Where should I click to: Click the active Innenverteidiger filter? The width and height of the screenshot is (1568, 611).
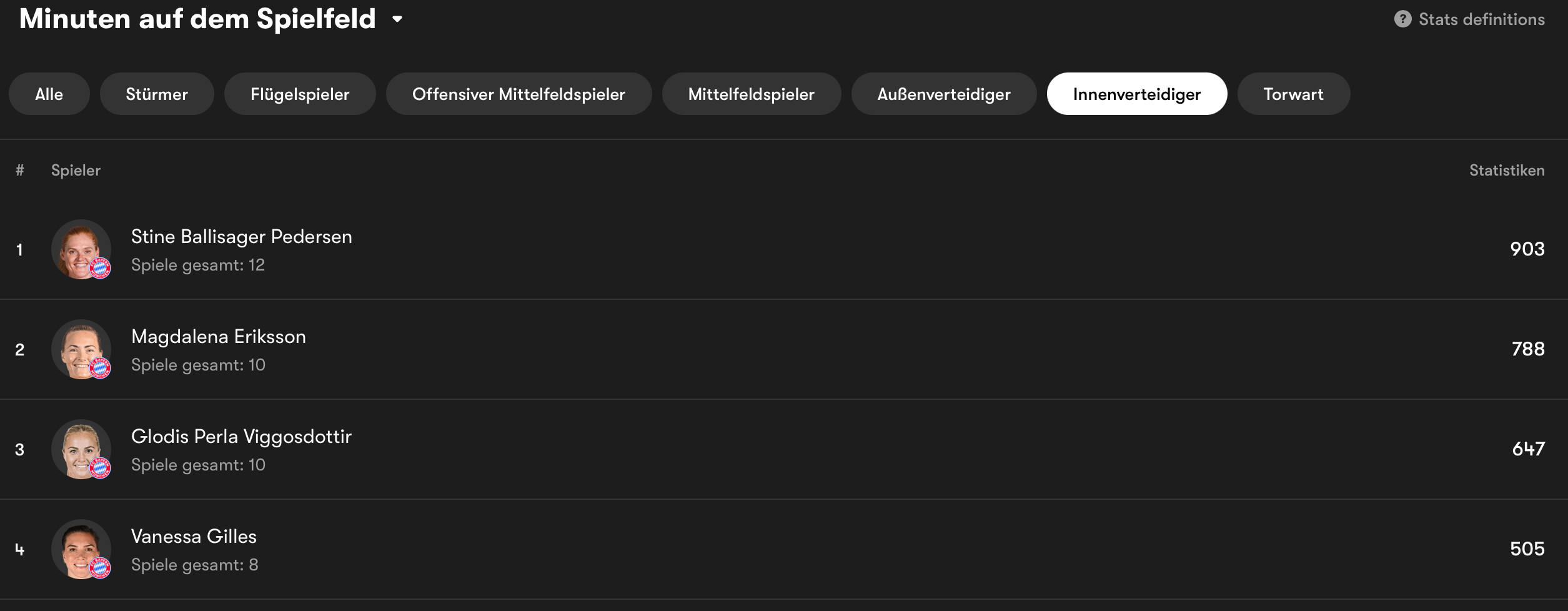[1136, 94]
